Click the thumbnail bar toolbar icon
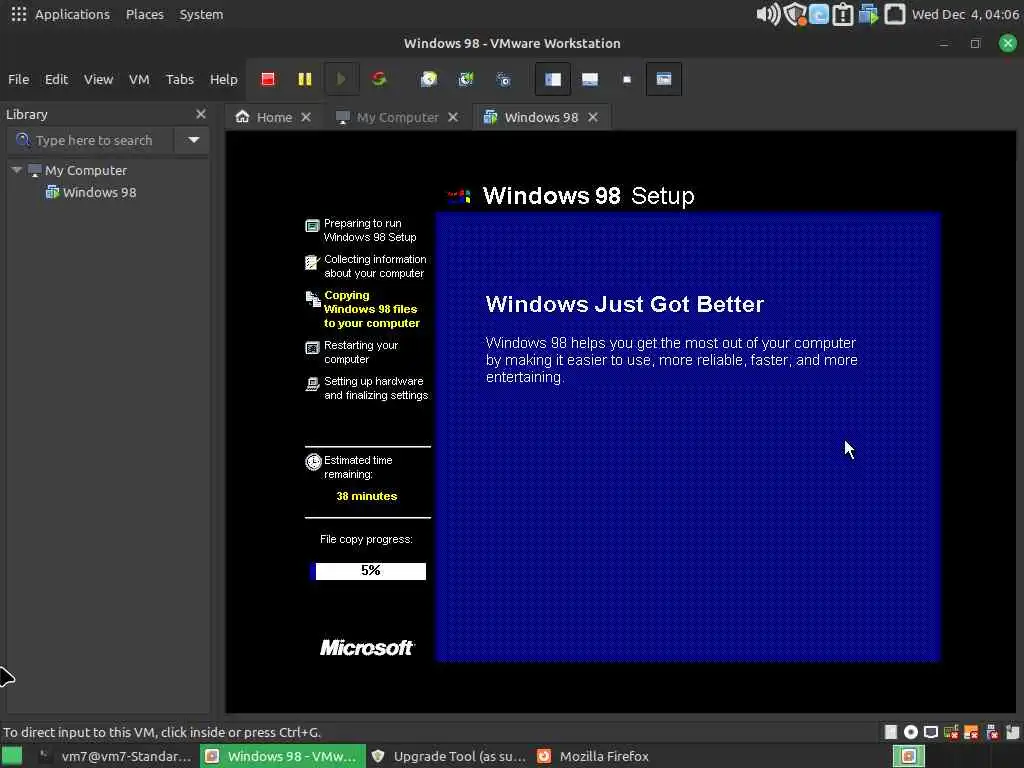The height and width of the screenshot is (768, 1024). (590, 79)
